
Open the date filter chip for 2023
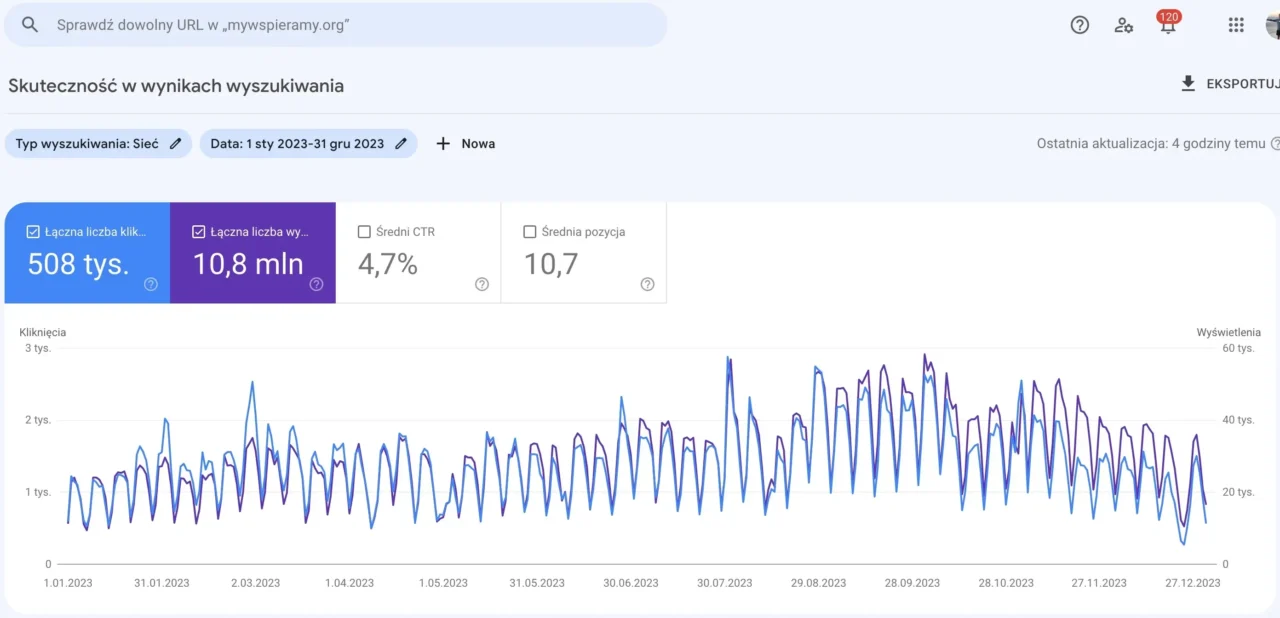click(x=297, y=143)
